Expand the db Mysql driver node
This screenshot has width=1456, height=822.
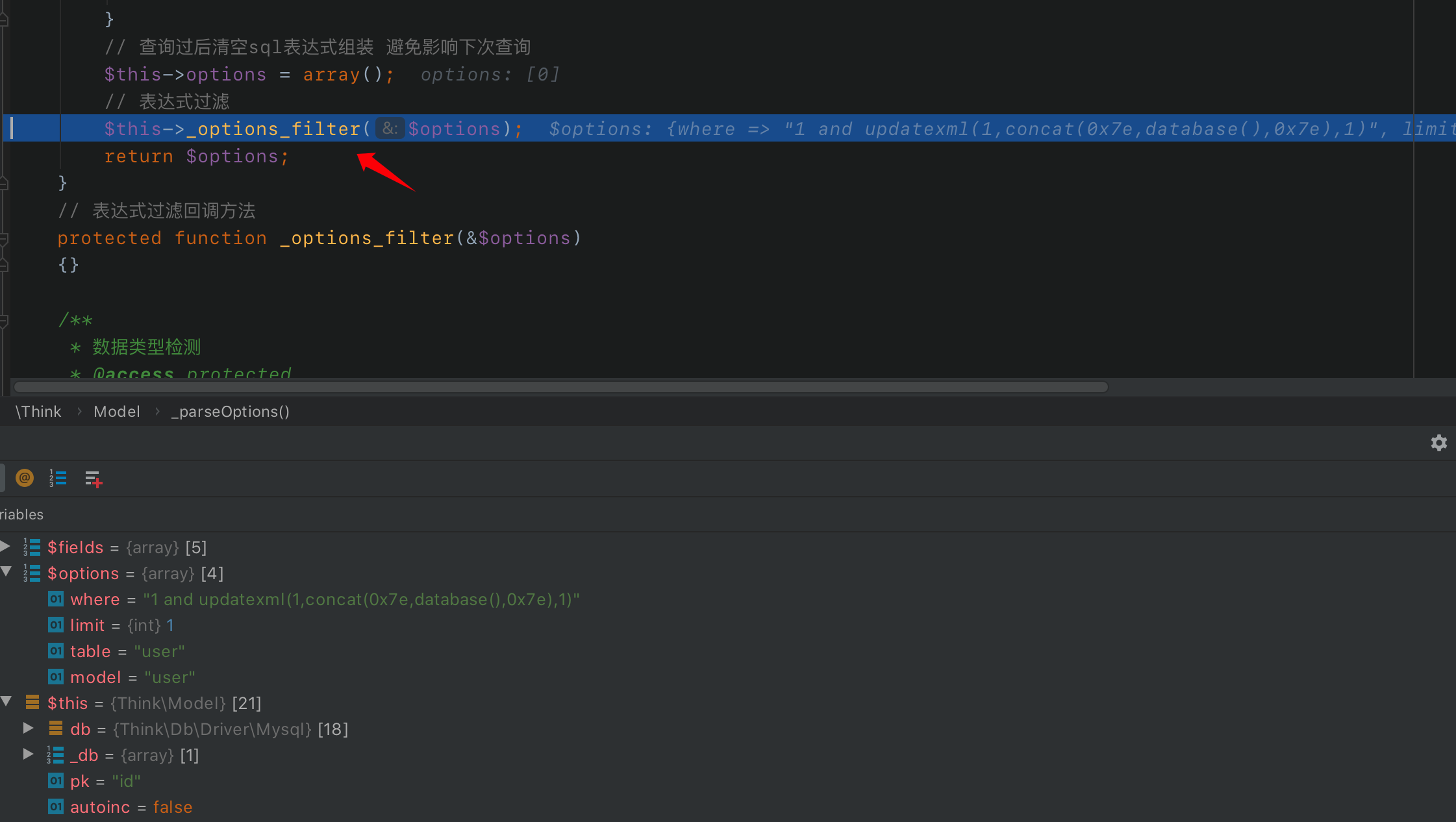(29, 728)
